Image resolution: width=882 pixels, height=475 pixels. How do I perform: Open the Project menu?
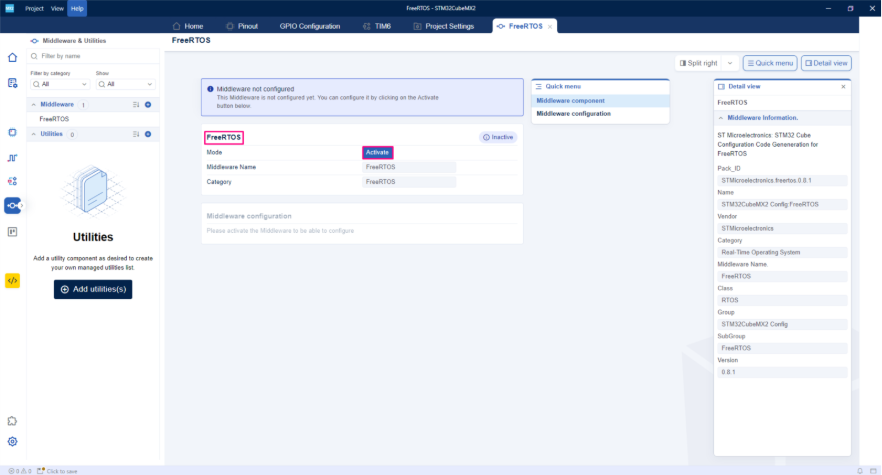(34, 8)
